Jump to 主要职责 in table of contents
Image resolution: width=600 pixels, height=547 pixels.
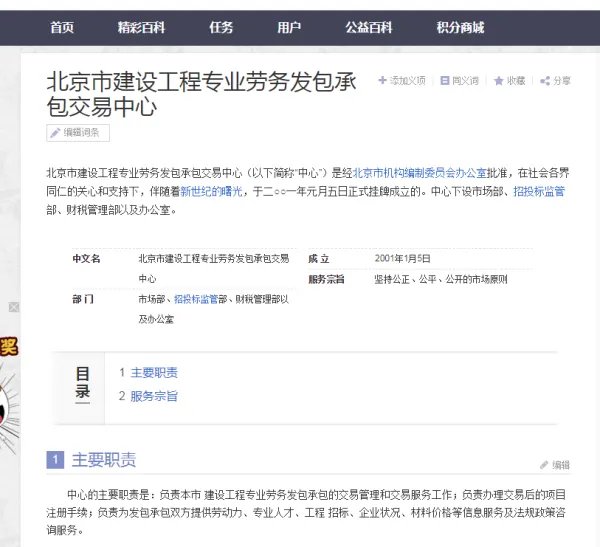tap(154, 372)
